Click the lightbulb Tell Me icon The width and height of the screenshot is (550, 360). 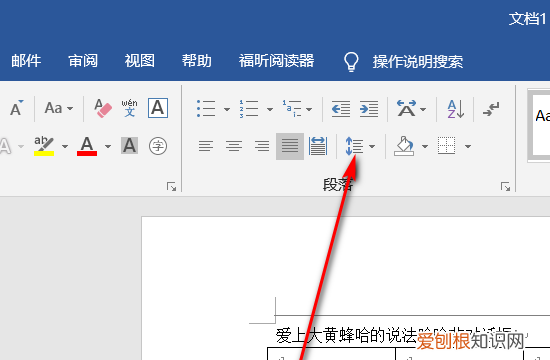[x=351, y=62]
